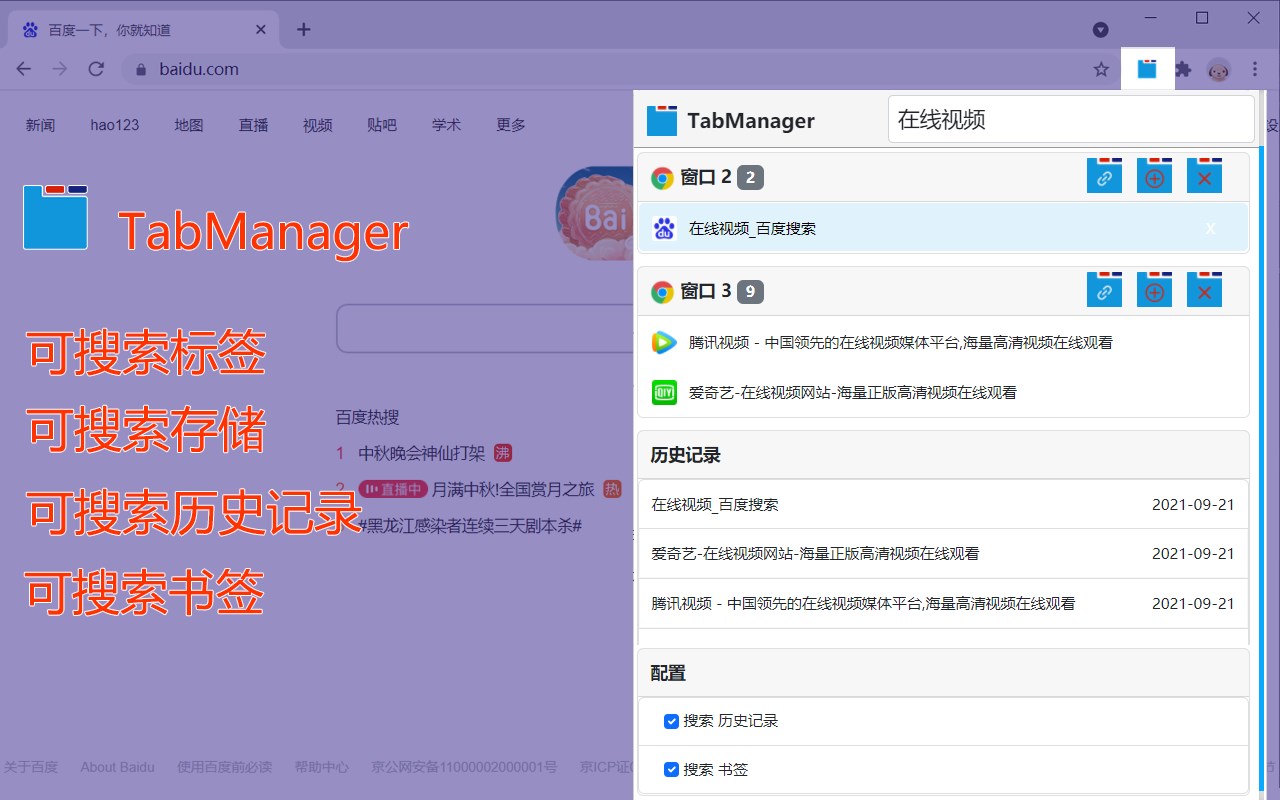Open Chrome's three-dot menu
The width and height of the screenshot is (1280, 800).
1256,69
